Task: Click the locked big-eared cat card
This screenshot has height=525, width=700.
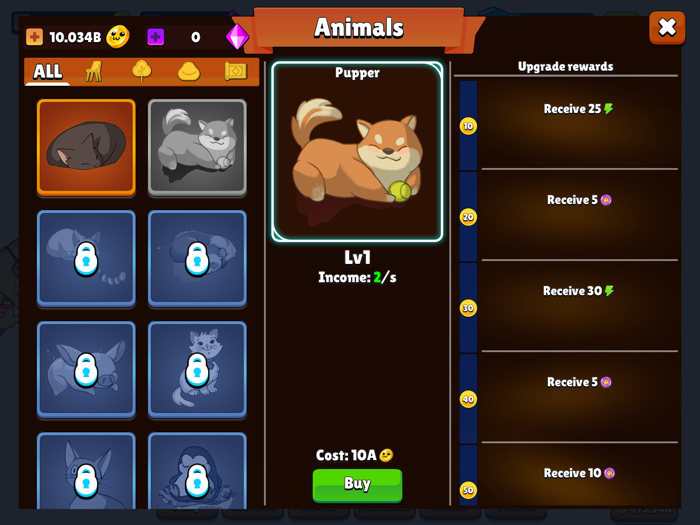Action: click(86, 471)
